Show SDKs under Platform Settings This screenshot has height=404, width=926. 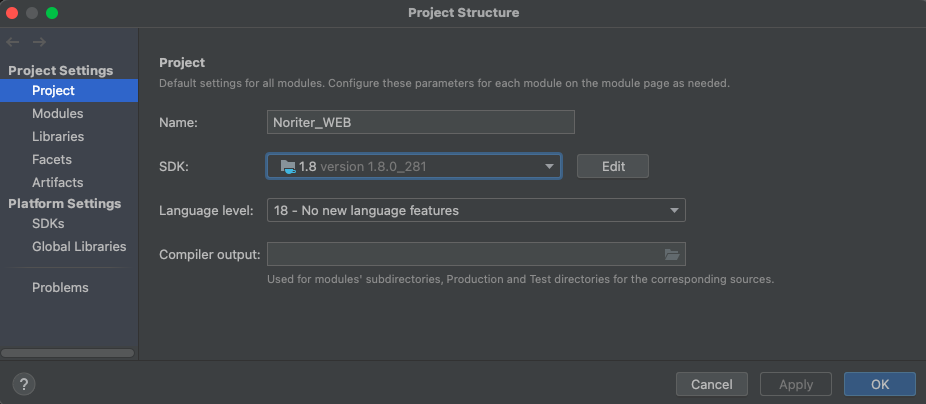pyautogui.click(x=48, y=223)
